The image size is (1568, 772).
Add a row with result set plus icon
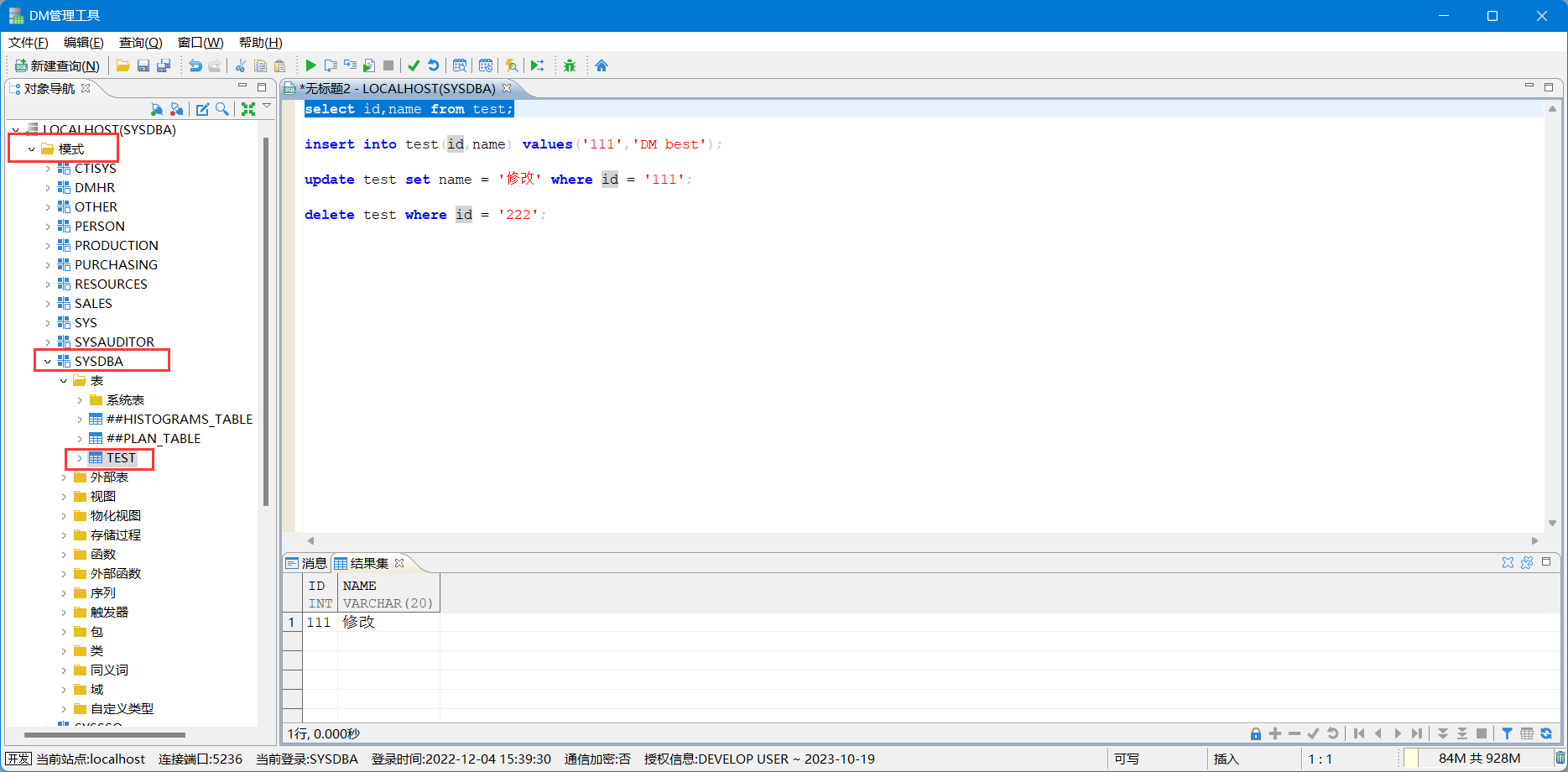coord(1275,733)
